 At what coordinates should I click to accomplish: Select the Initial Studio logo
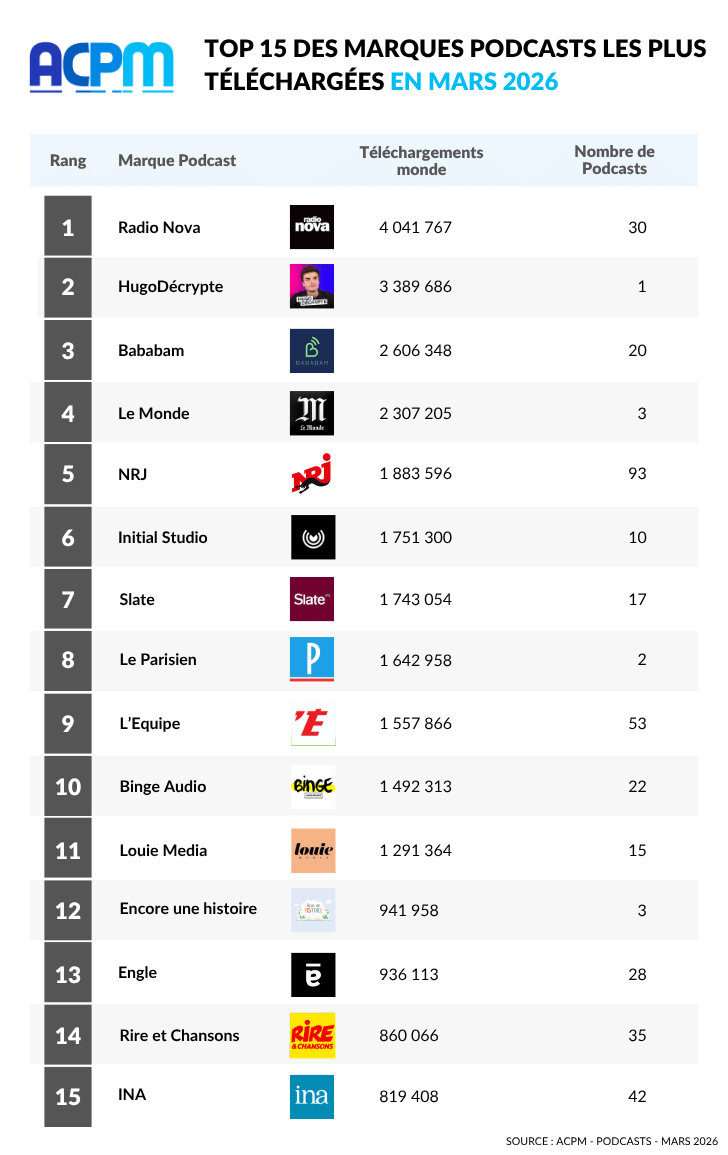pos(312,537)
